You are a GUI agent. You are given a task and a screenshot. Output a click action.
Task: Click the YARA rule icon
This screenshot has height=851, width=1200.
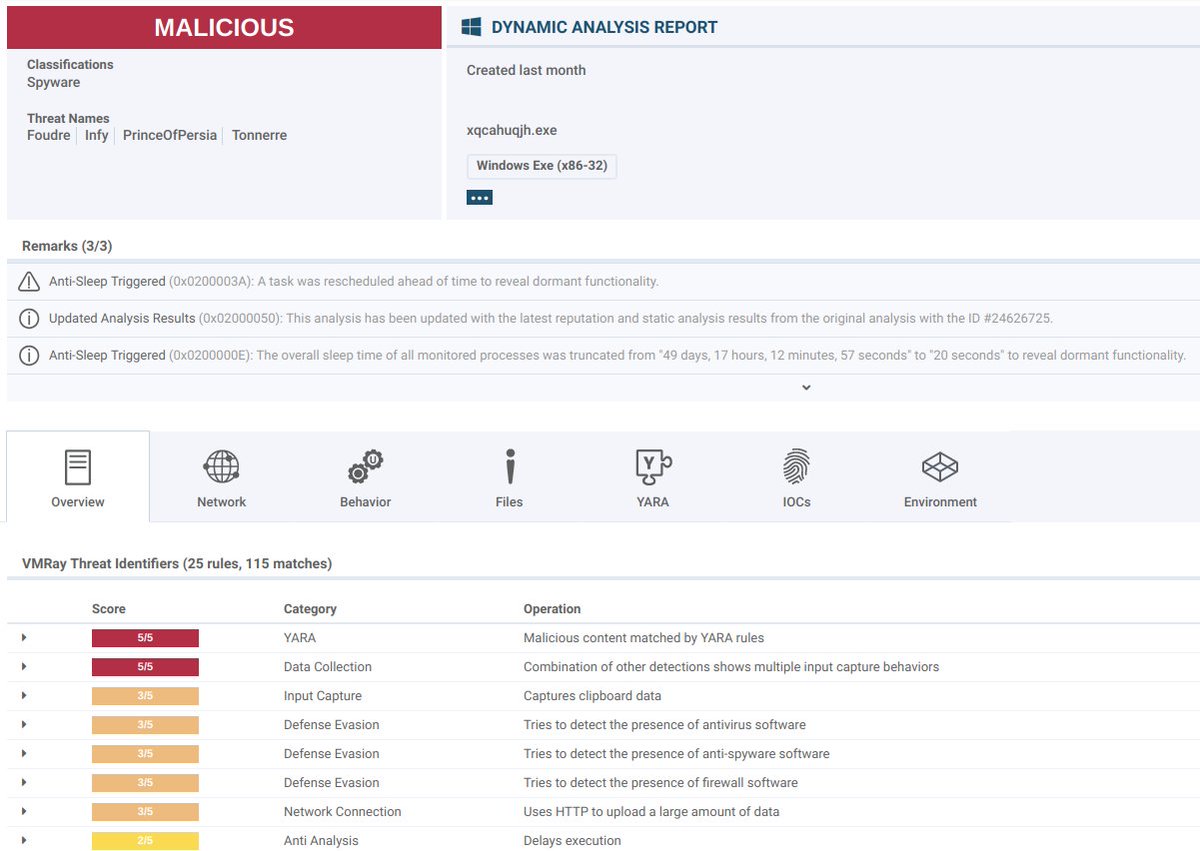click(654, 466)
